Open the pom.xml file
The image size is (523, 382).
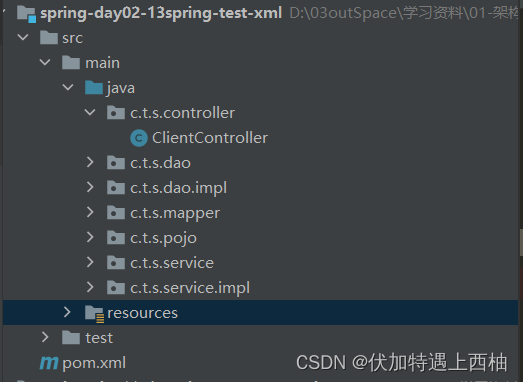click(x=94, y=363)
